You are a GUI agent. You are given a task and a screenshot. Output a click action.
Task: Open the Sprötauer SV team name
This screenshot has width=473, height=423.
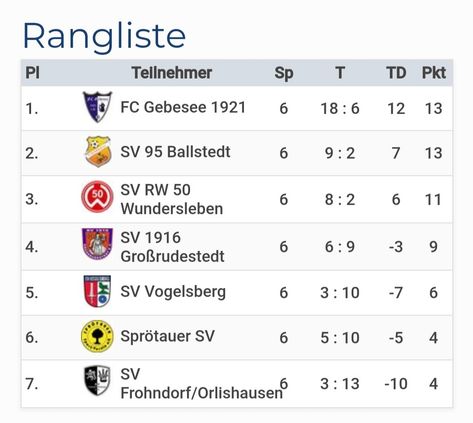pyautogui.click(x=167, y=336)
